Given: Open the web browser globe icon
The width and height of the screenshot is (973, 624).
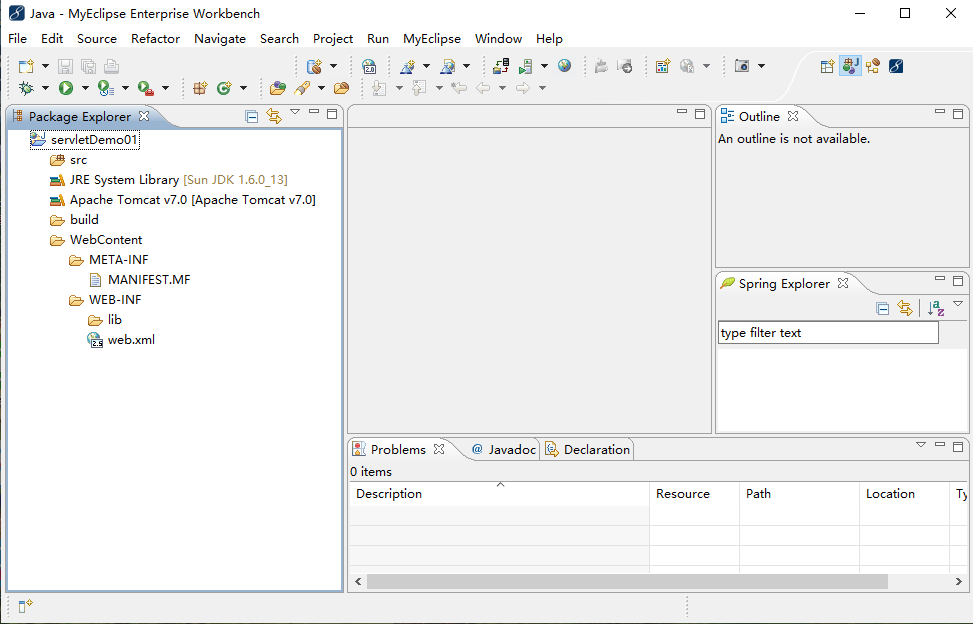Looking at the screenshot, I should (x=565, y=66).
